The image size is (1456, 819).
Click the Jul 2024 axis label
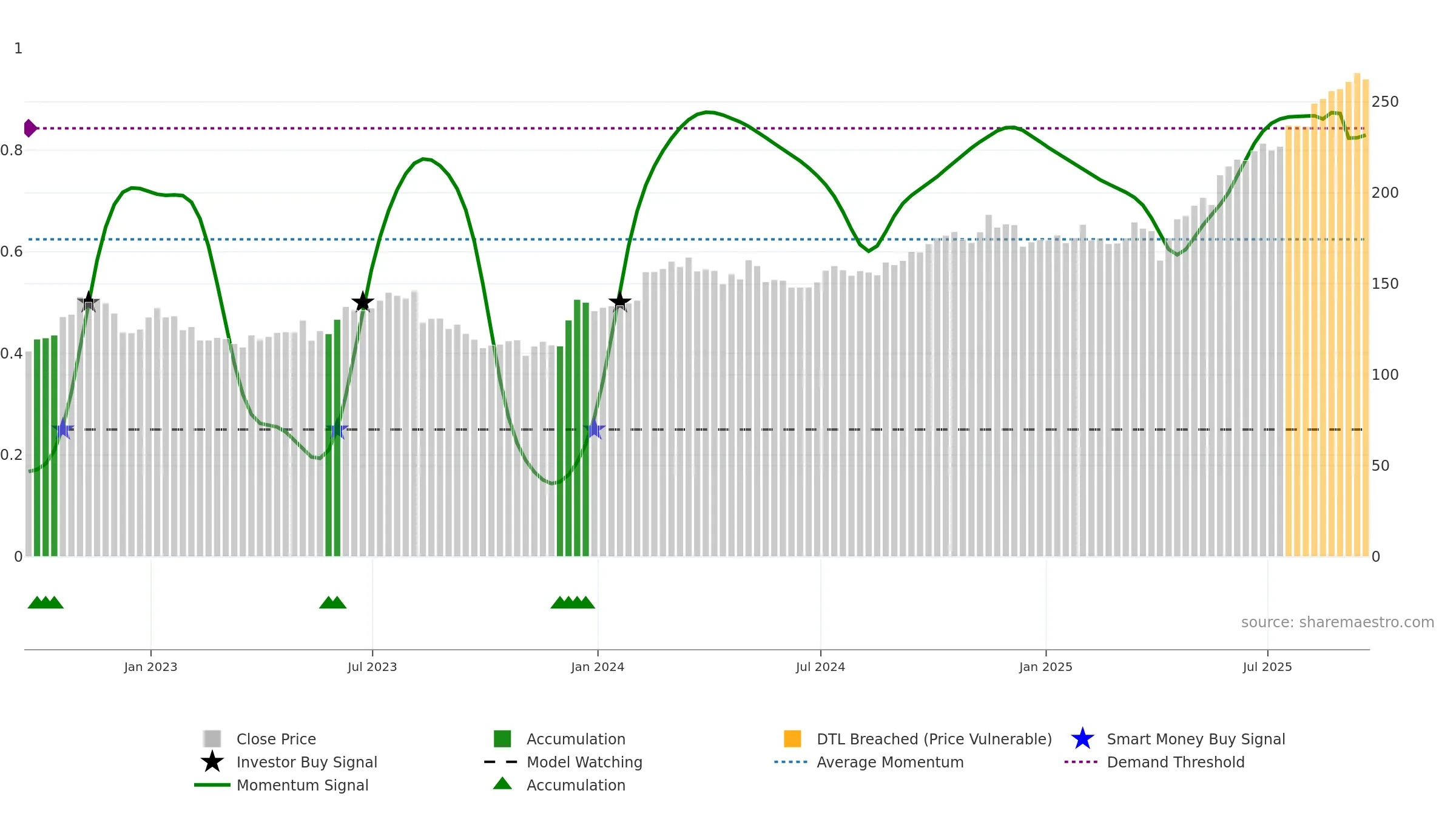click(820, 667)
